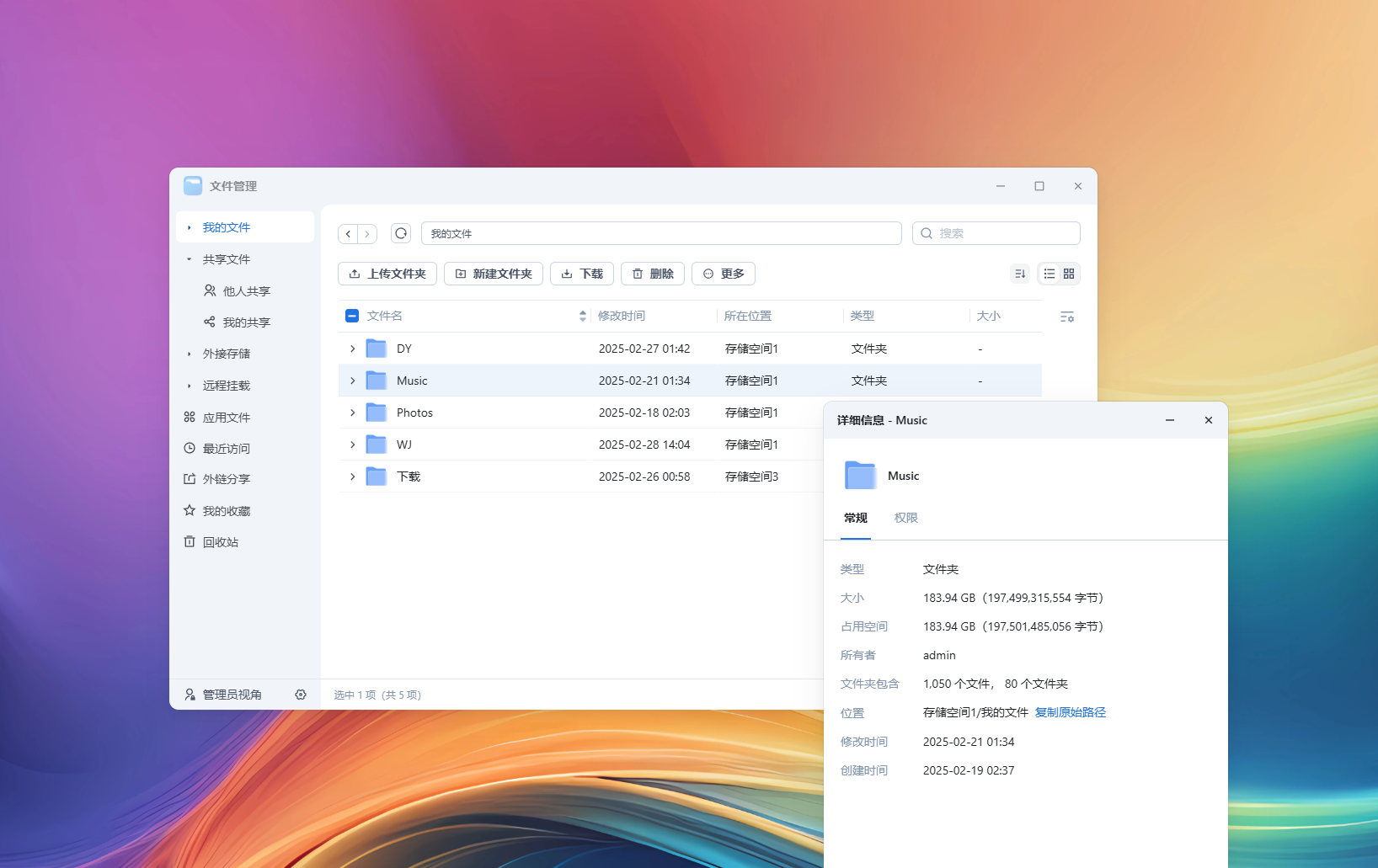The width and height of the screenshot is (1378, 868).
Task: Minimize the 文件管理 window
Action: coord(1001,186)
